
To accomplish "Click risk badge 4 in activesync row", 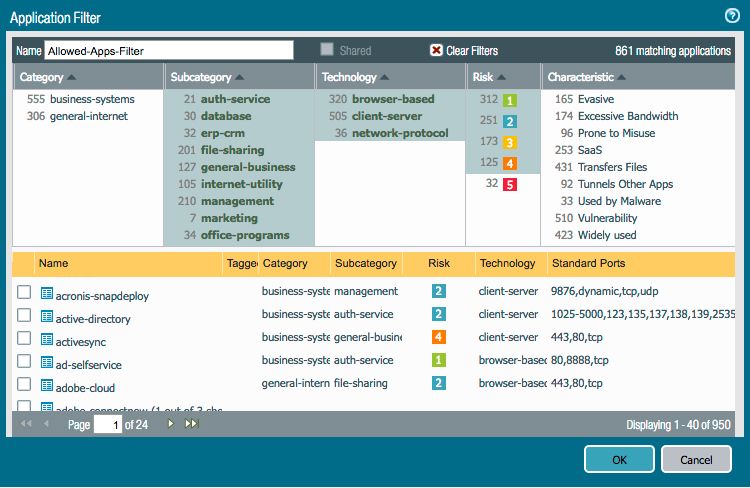I will coord(439,337).
